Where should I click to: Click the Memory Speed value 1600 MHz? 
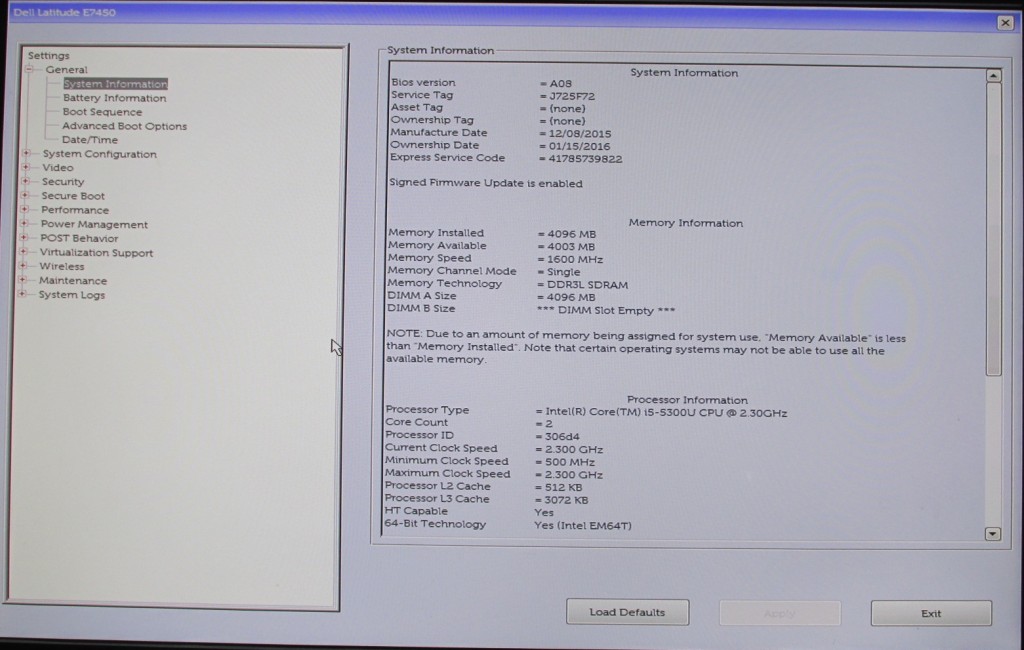tap(575, 259)
